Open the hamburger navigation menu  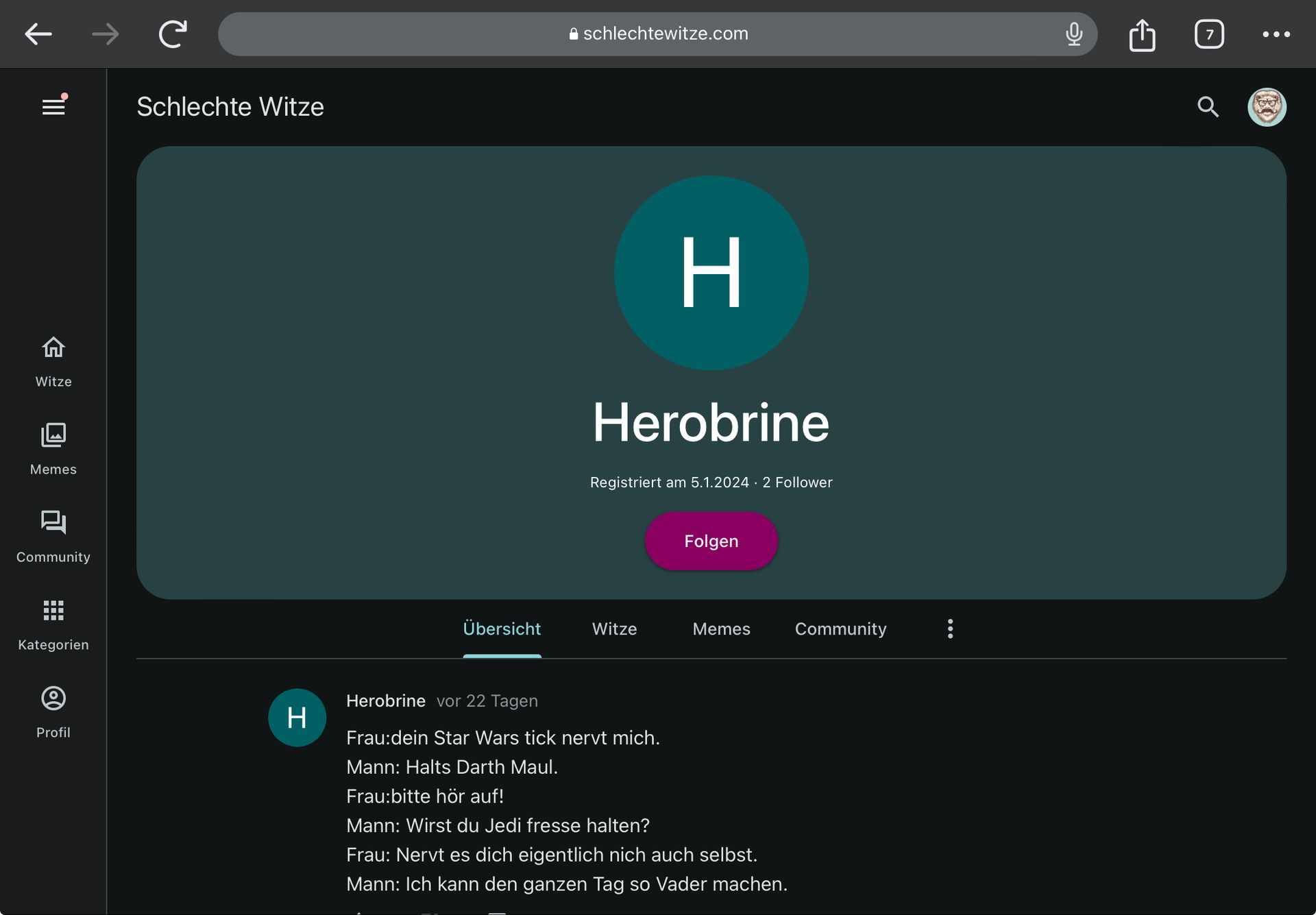pyautogui.click(x=53, y=107)
